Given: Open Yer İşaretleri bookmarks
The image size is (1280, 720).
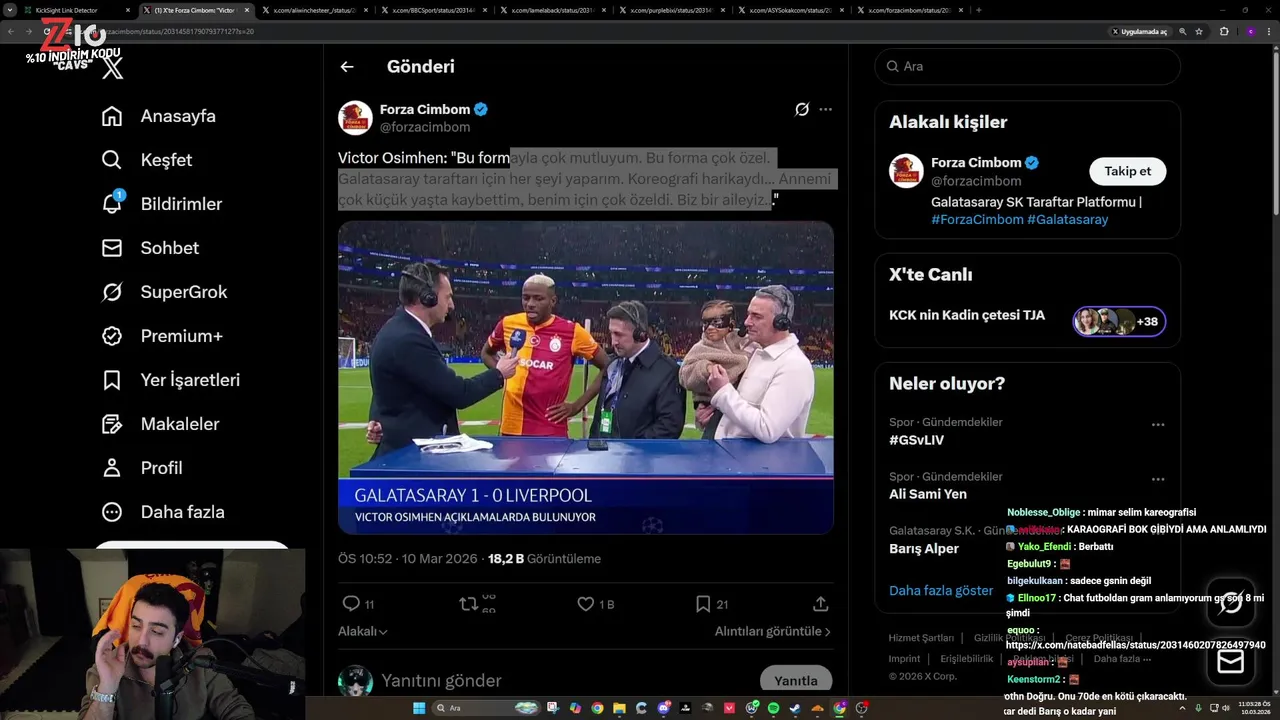Looking at the screenshot, I should click(x=171, y=380).
